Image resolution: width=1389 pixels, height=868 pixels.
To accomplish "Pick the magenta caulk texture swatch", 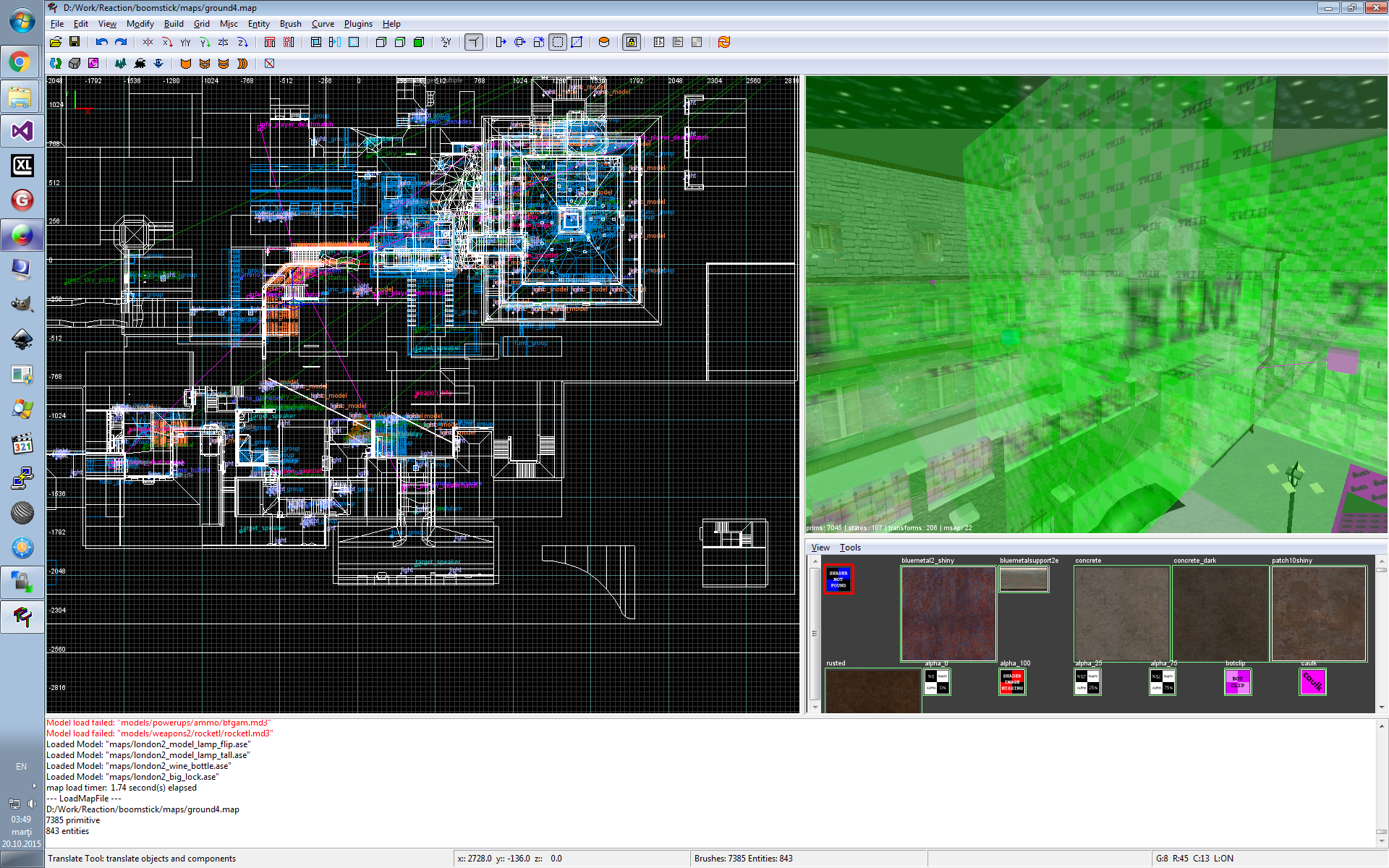I will (1312, 681).
